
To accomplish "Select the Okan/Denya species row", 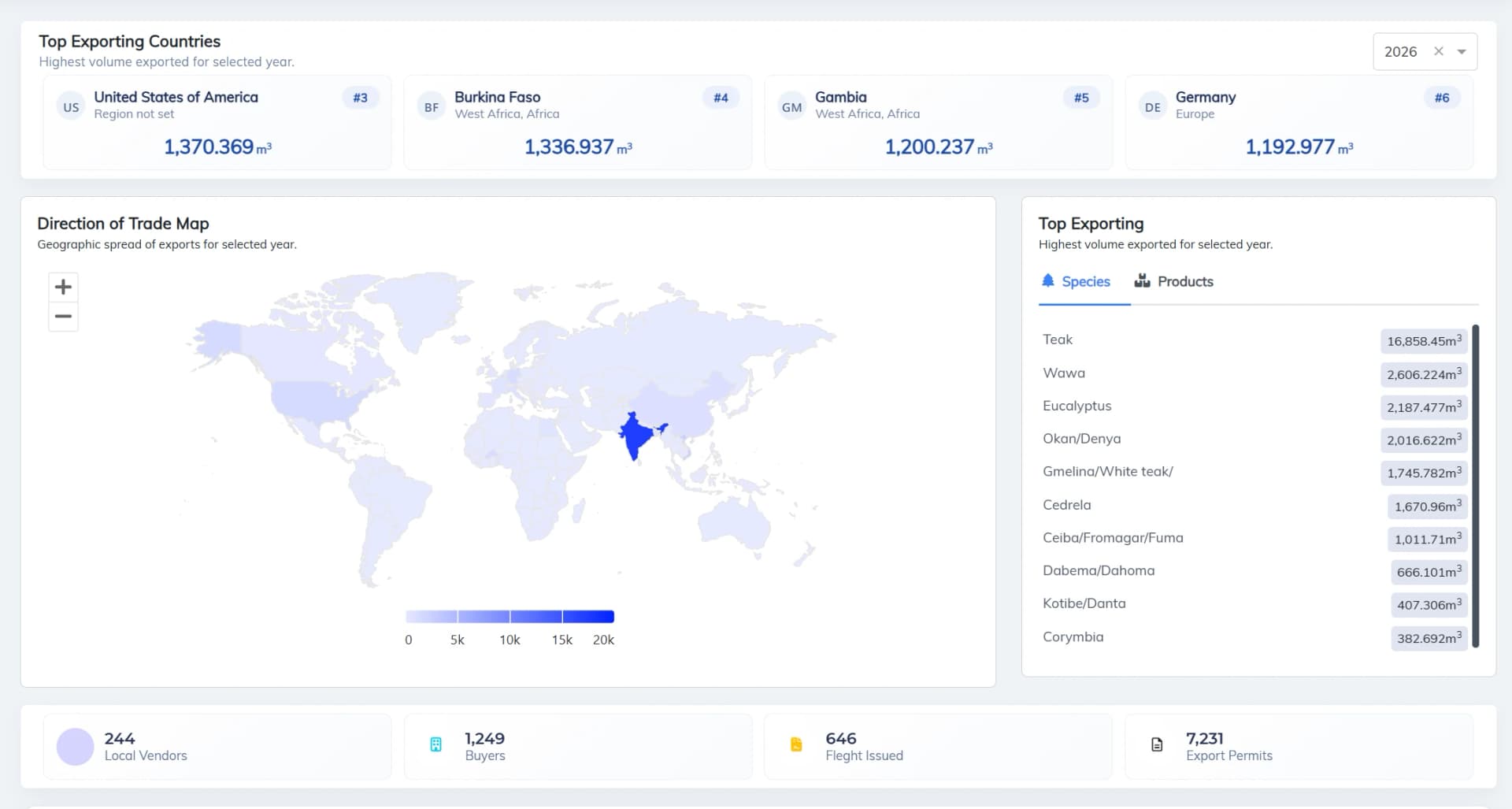I will tap(1254, 440).
